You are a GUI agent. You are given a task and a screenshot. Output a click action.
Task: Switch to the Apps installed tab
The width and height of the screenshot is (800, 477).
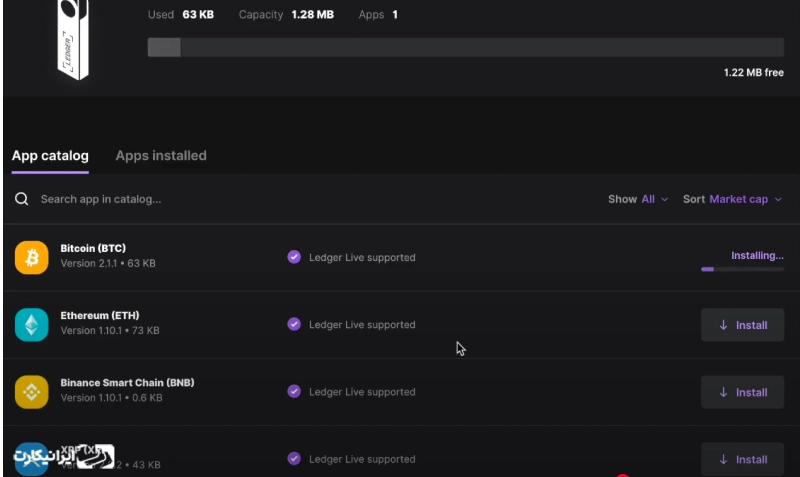[161, 156]
